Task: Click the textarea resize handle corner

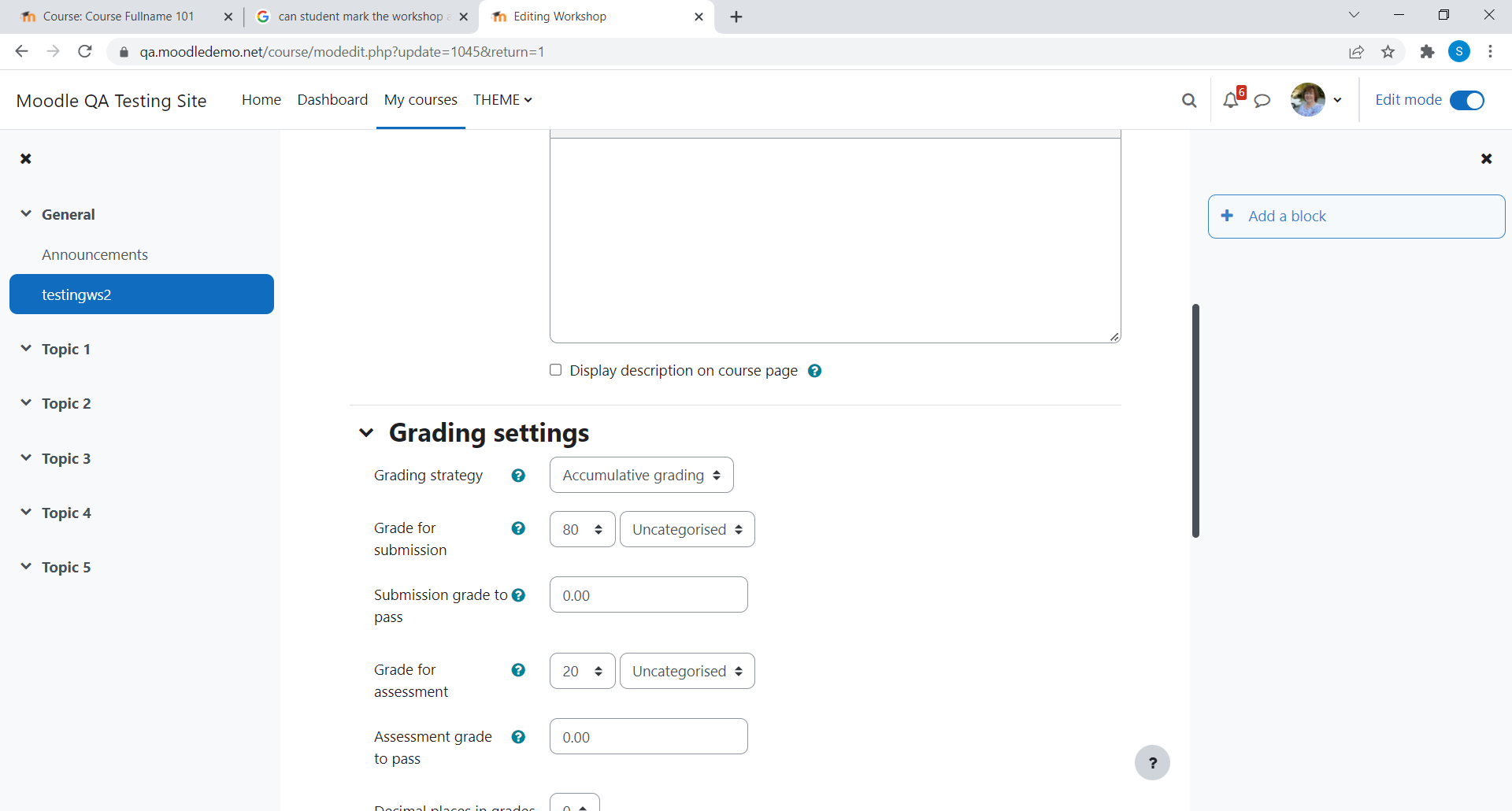Action: (1114, 337)
